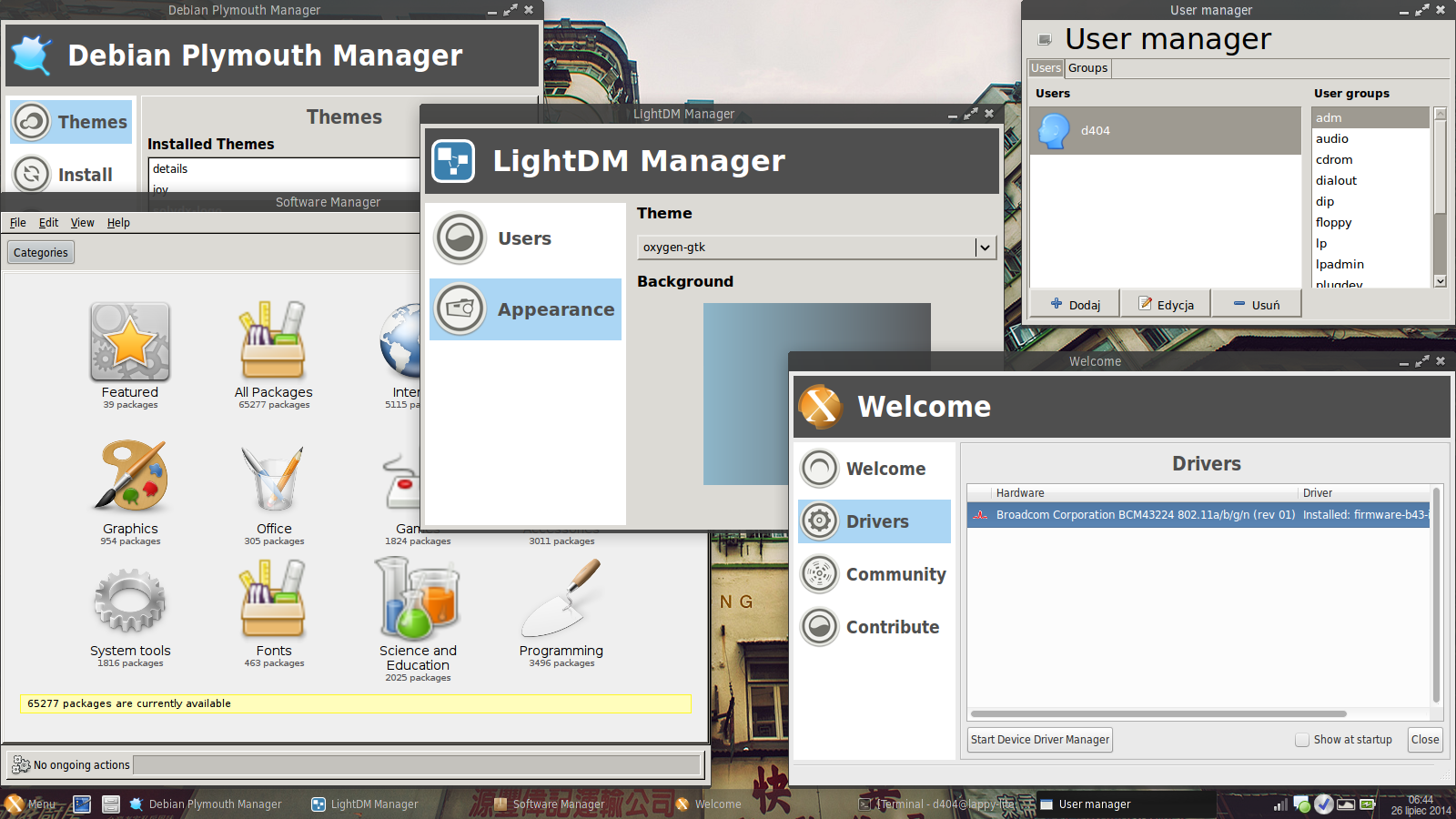Open System tools category in Software Manager

click(130, 616)
